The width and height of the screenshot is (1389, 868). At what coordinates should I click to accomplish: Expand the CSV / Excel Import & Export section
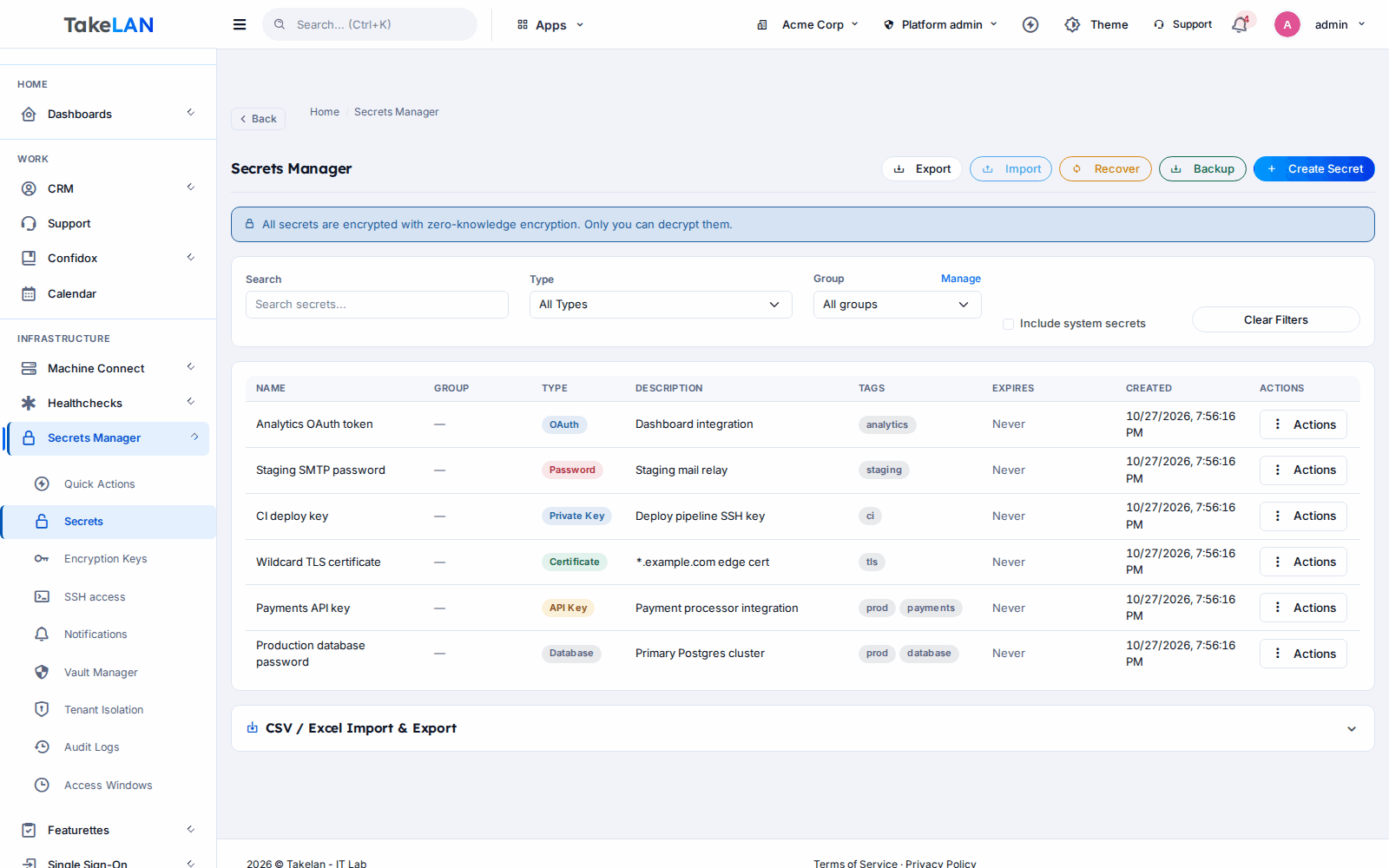click(x=802, y=728)
